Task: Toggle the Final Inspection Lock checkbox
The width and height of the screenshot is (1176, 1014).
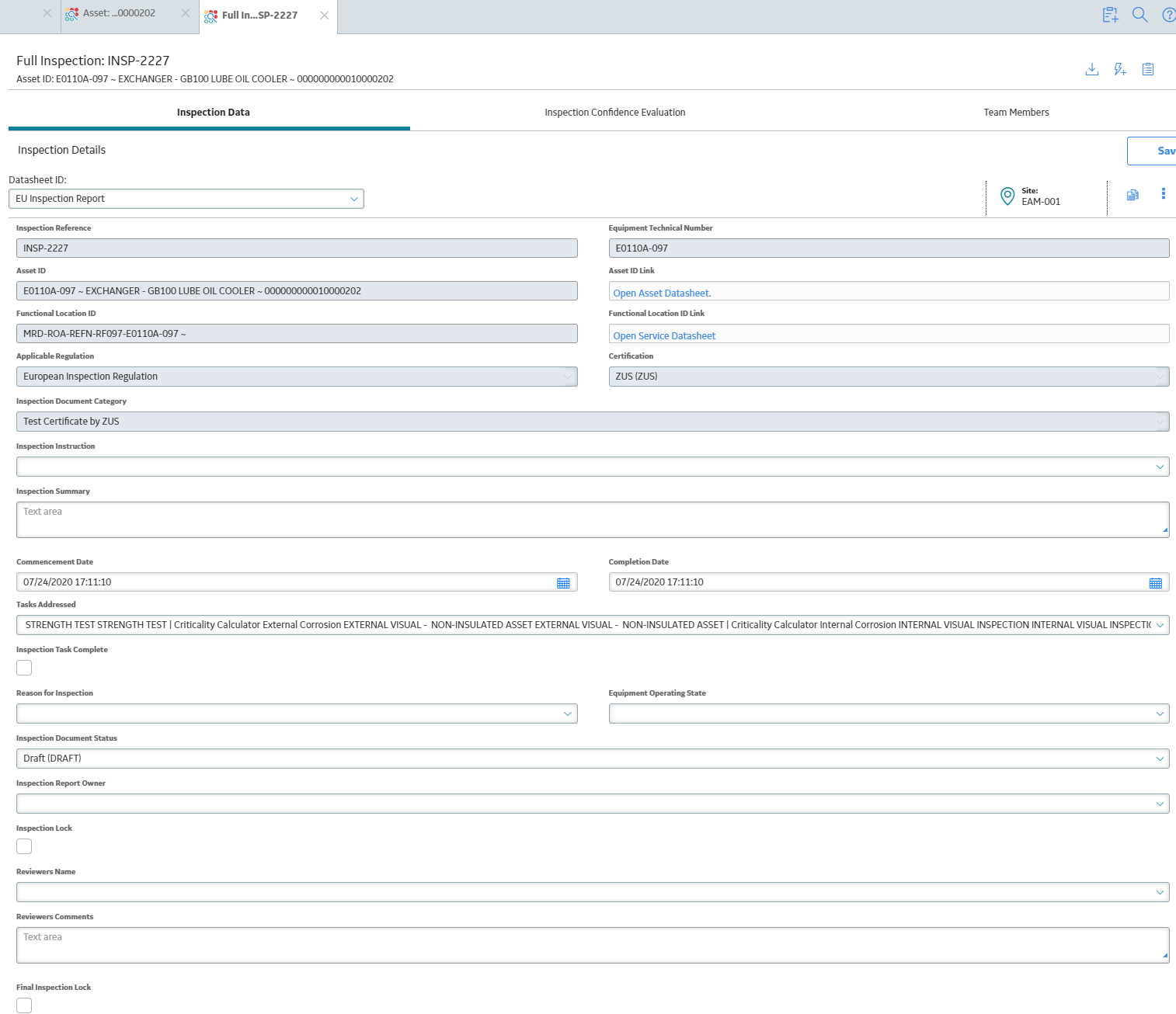Action: (x=24, y=1005)
